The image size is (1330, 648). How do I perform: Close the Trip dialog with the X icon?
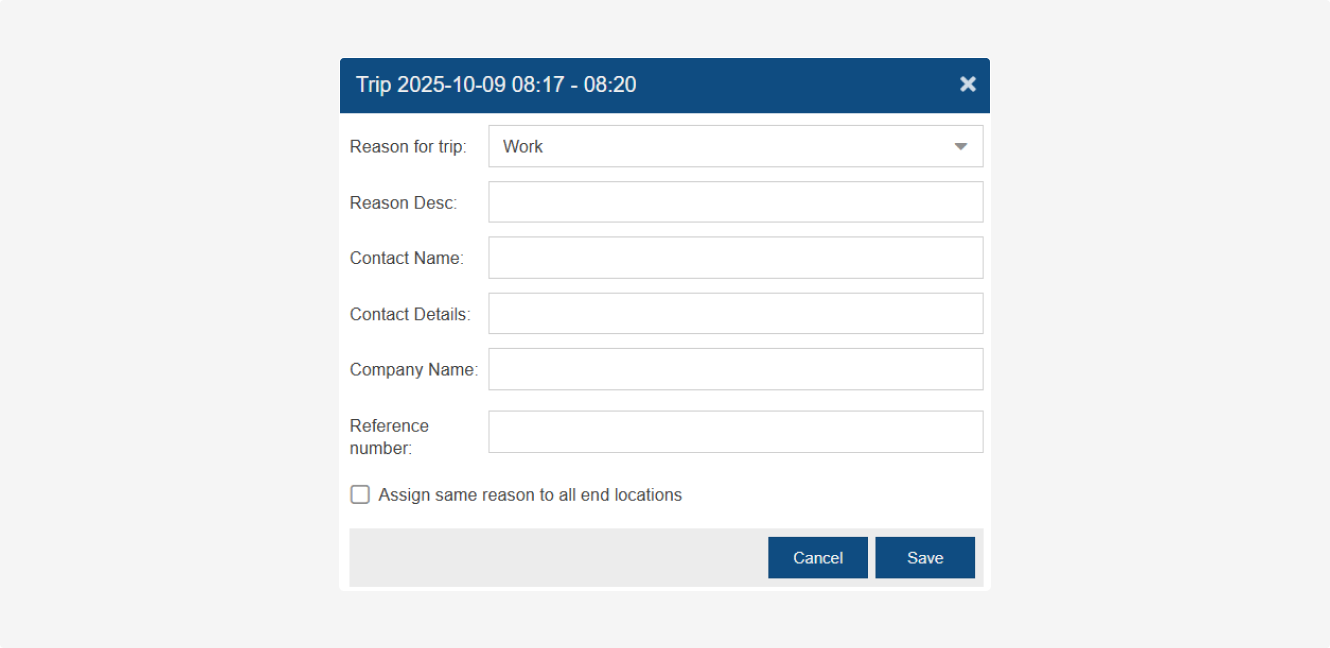[967, 85]
